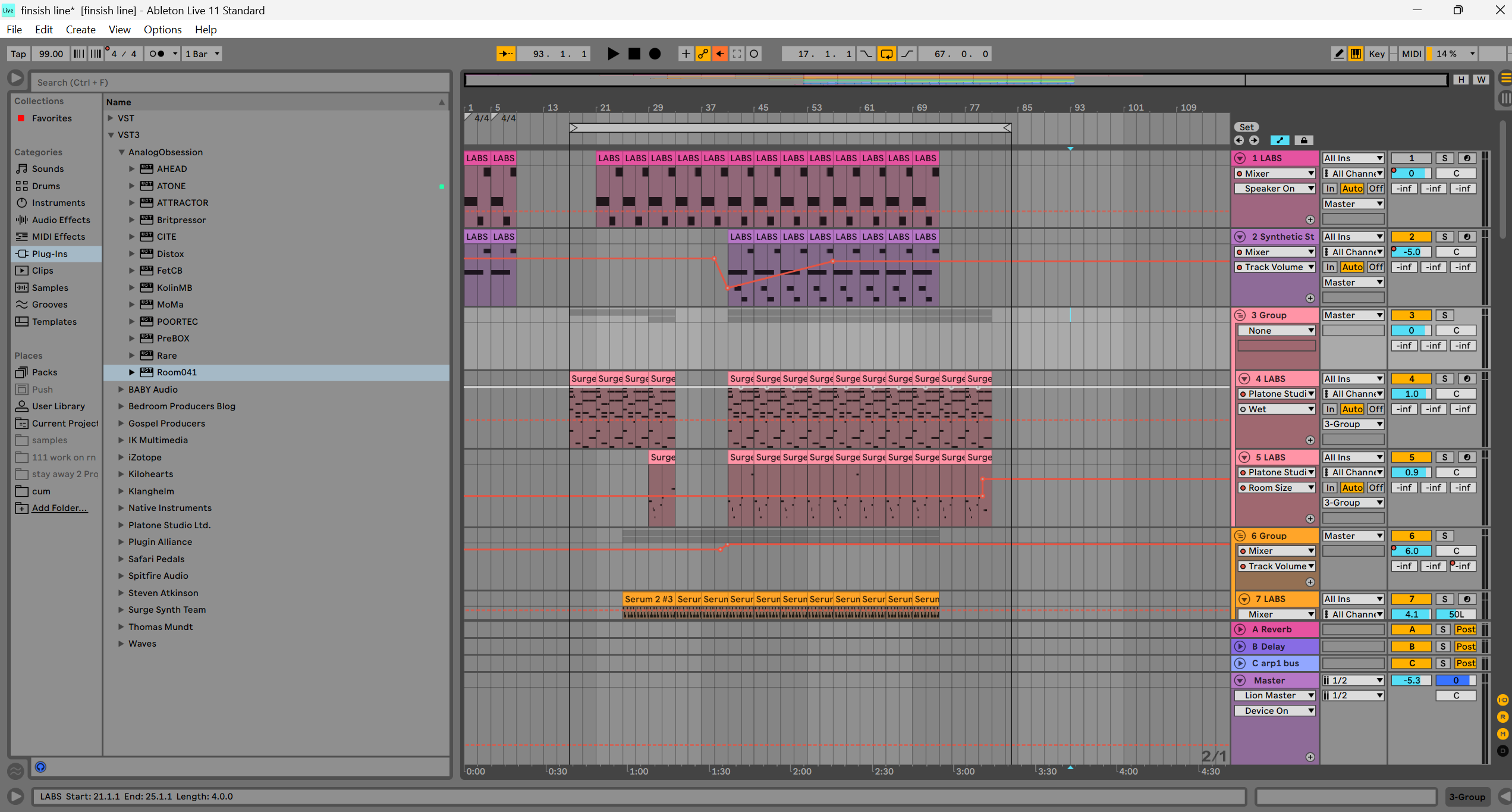
Task: Enable Draw Mode pencil
Action: coord(1338,54)
